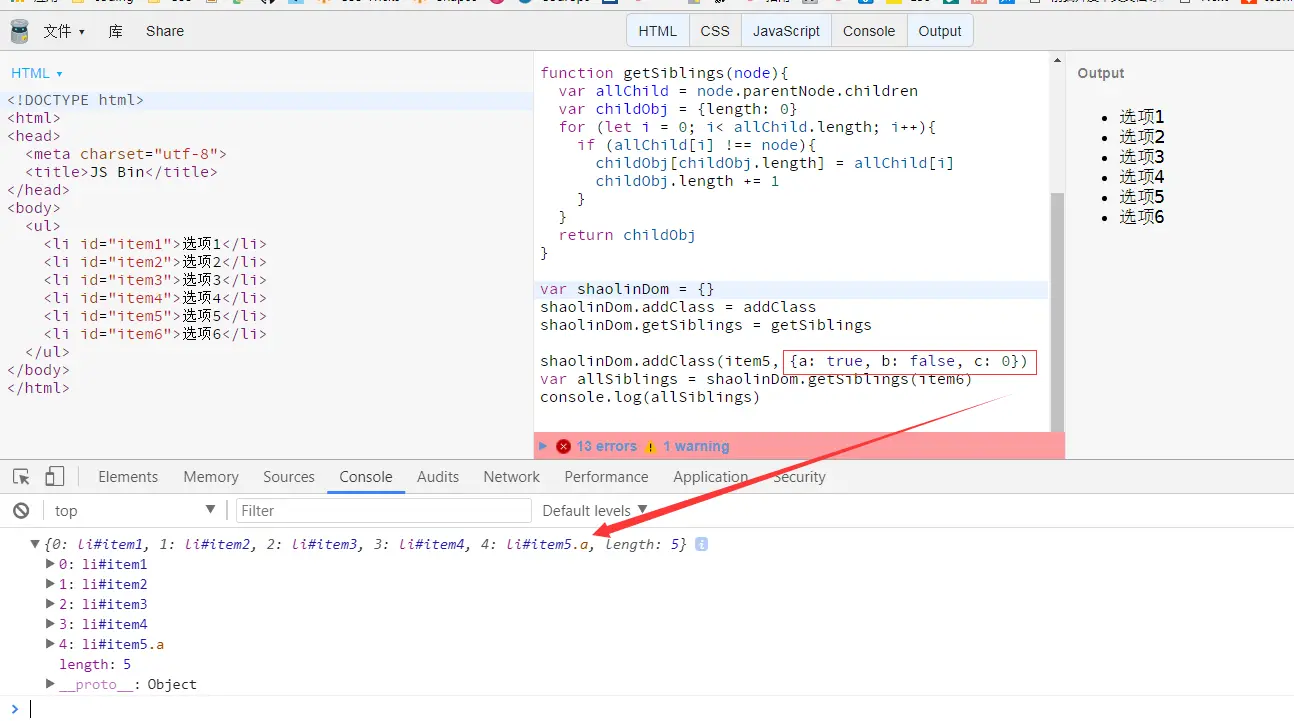This screenshot has height=721, width=1294.
Task: Click the 'shaolinDom.getSiblings = getSiblings' code line
Action: pyautogui.click(x=706, y=325)
